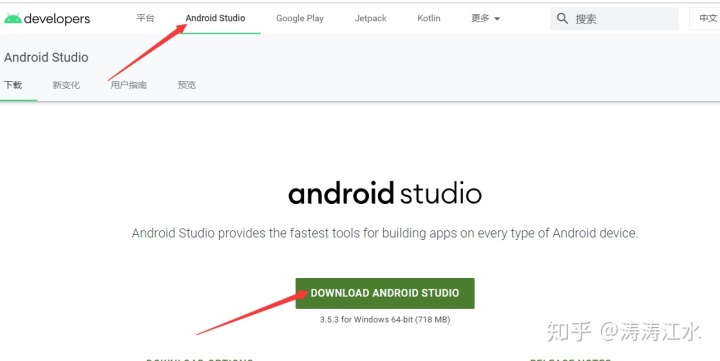
Task: Click the Android Studio page heading
Action: (46, 57)
